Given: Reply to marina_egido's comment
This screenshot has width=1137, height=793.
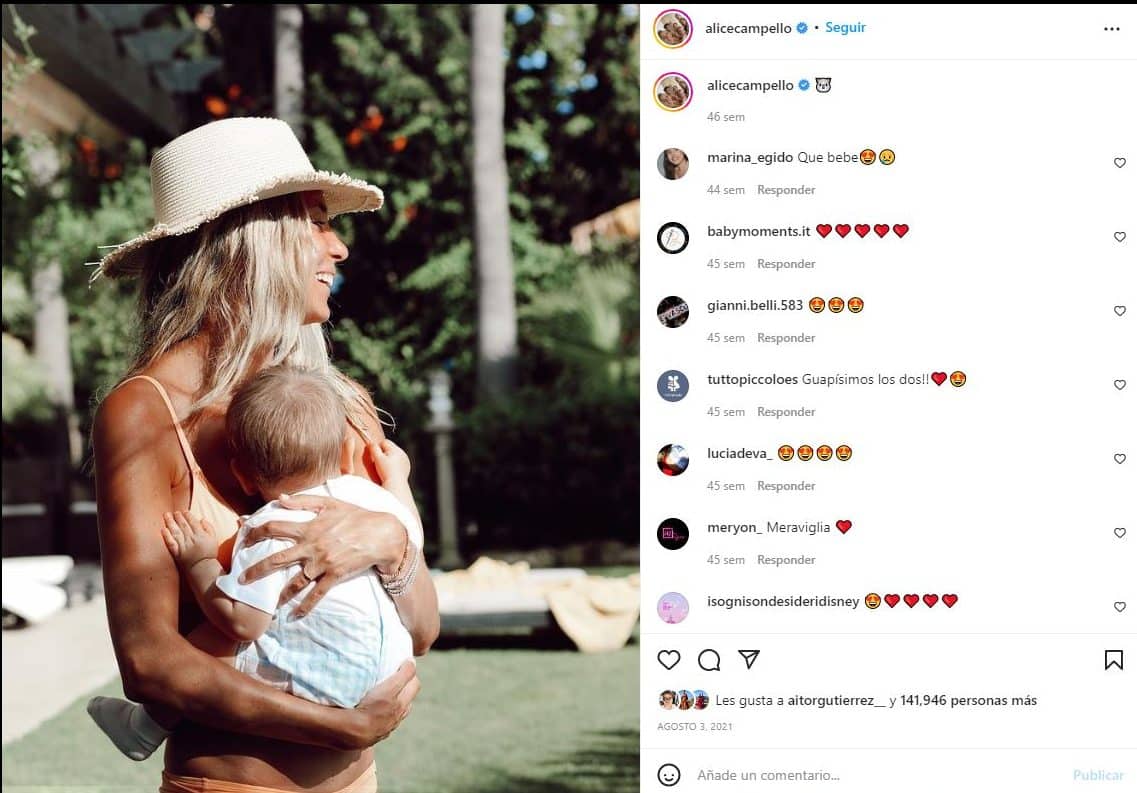Looking at the screenshot, I should 786,190.
